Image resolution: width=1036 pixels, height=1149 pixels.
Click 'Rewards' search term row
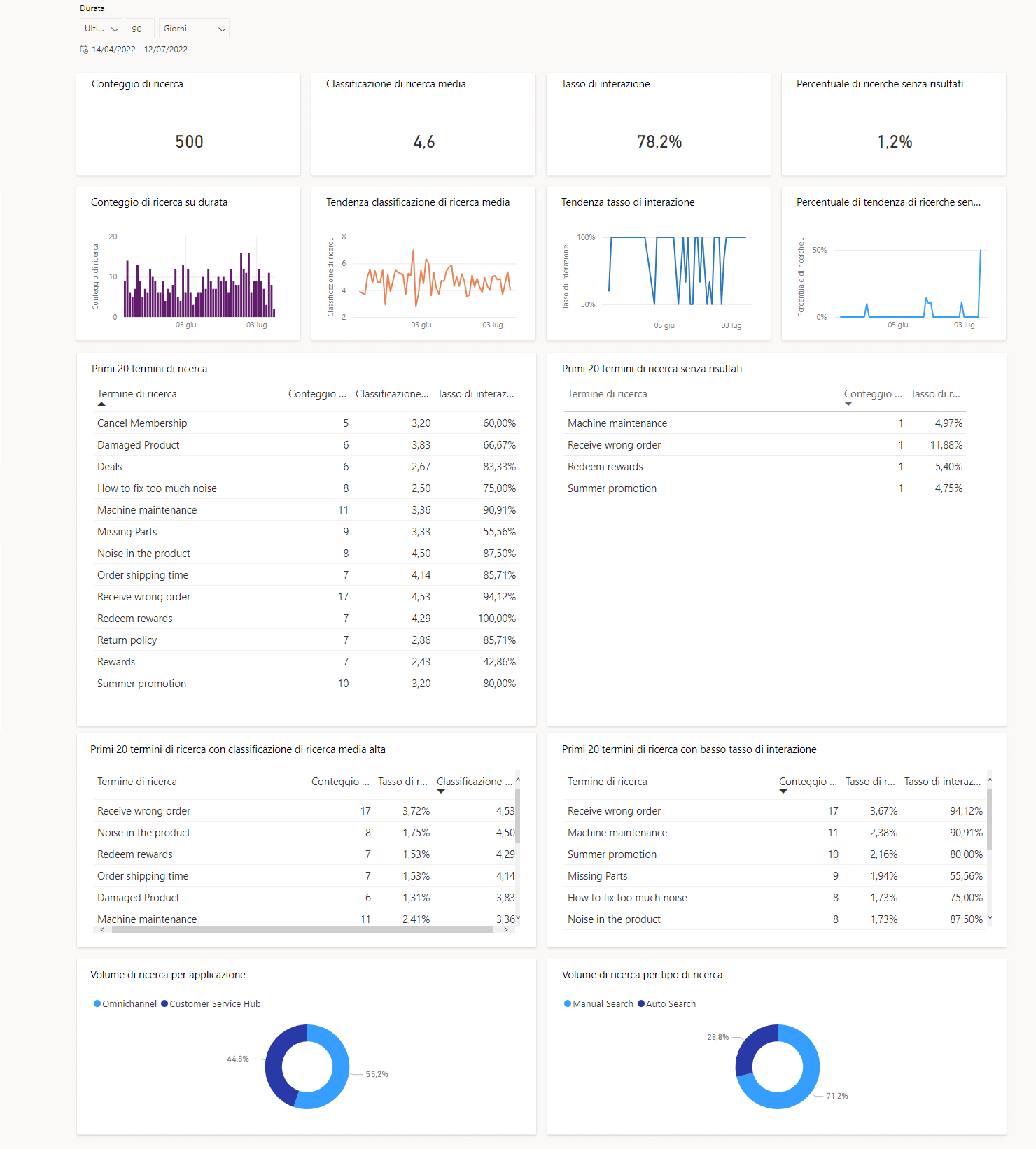click(307, 662)
